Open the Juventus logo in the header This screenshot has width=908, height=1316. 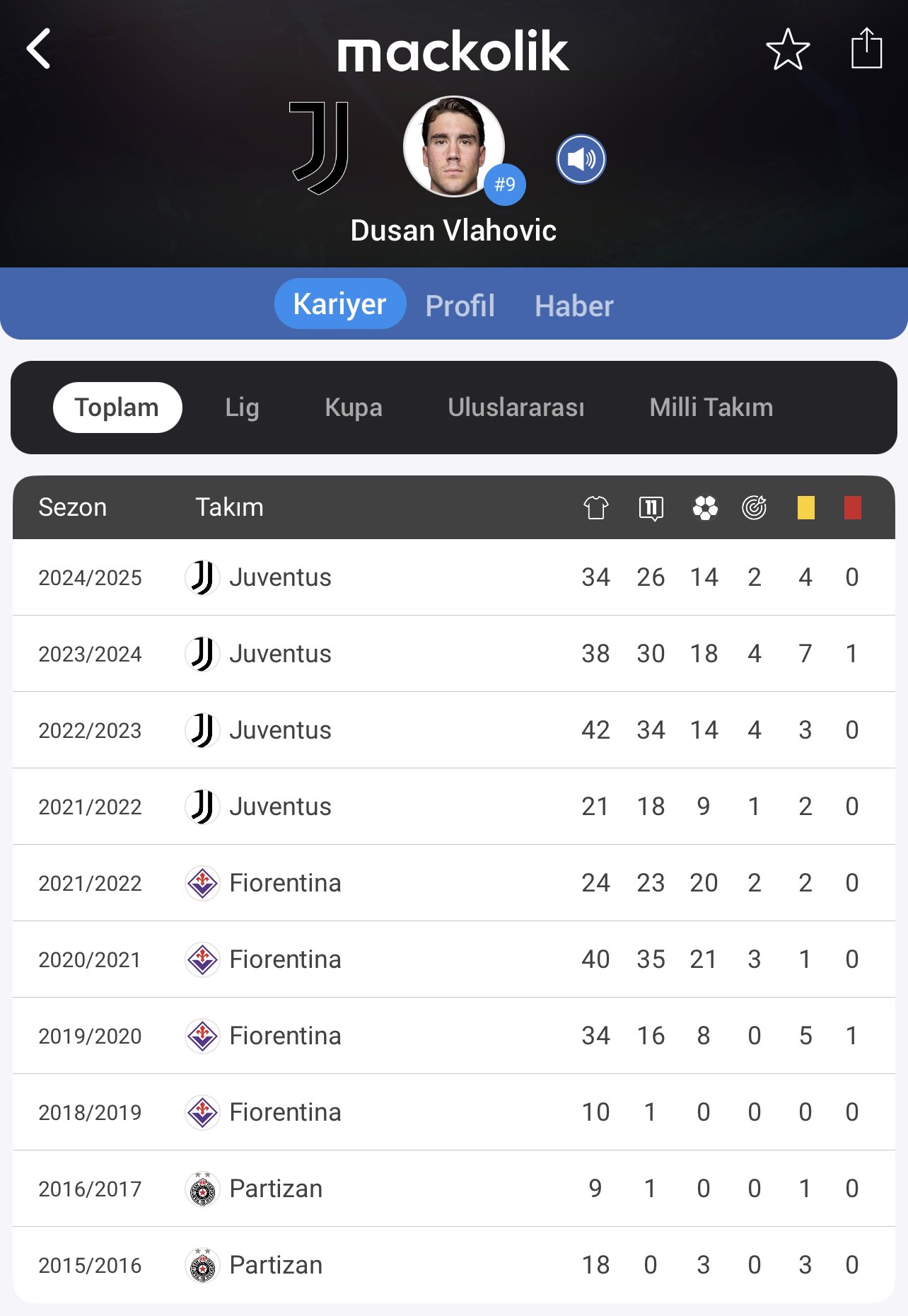[x=320, y=148]
